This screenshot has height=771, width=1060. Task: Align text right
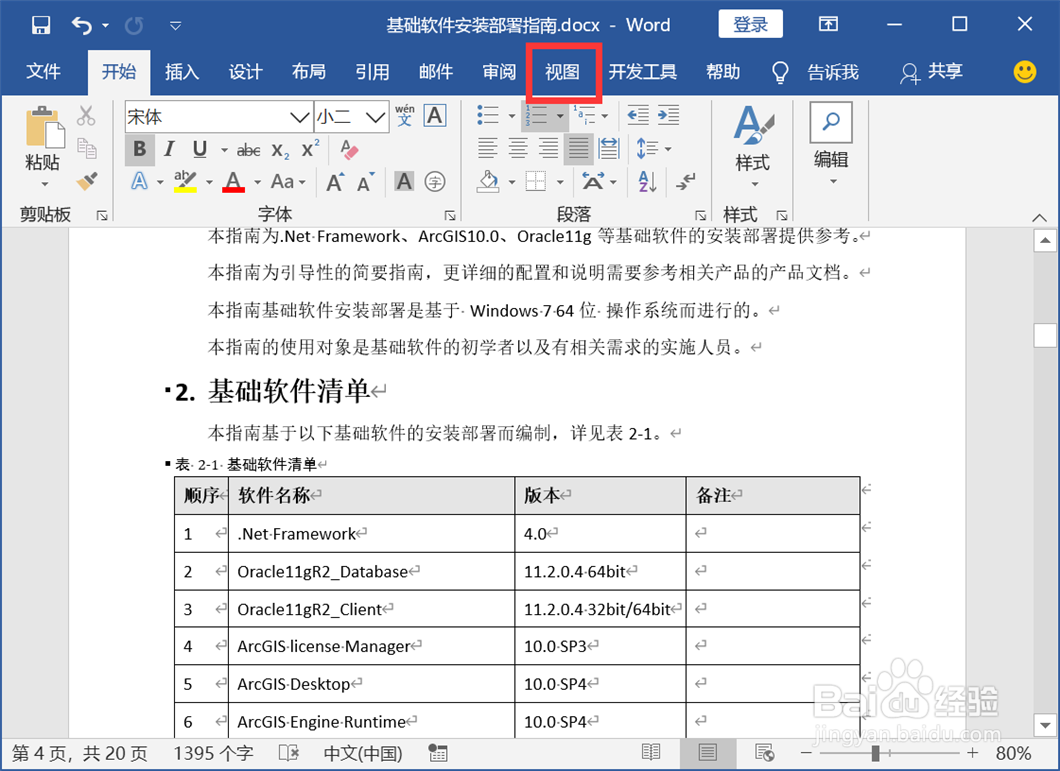pos(548,148)
